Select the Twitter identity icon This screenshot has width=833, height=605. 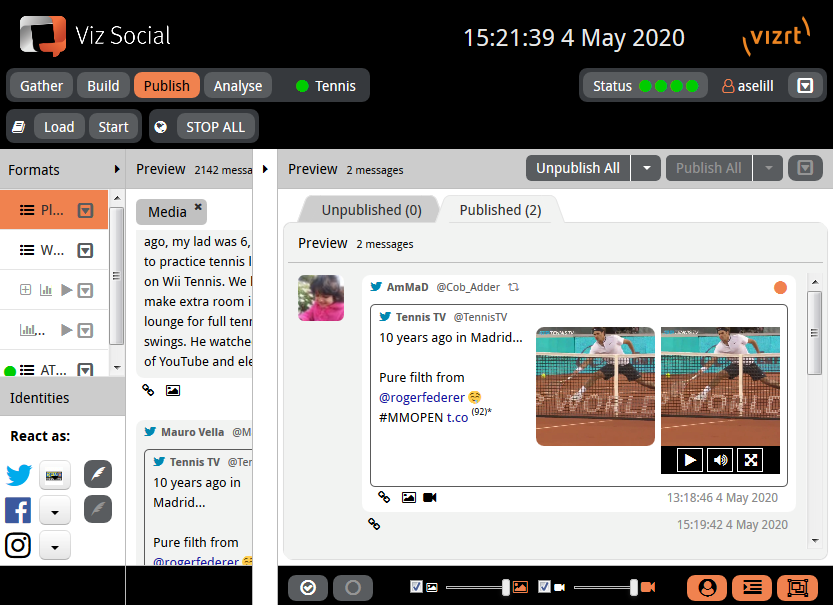click(19, 474)
